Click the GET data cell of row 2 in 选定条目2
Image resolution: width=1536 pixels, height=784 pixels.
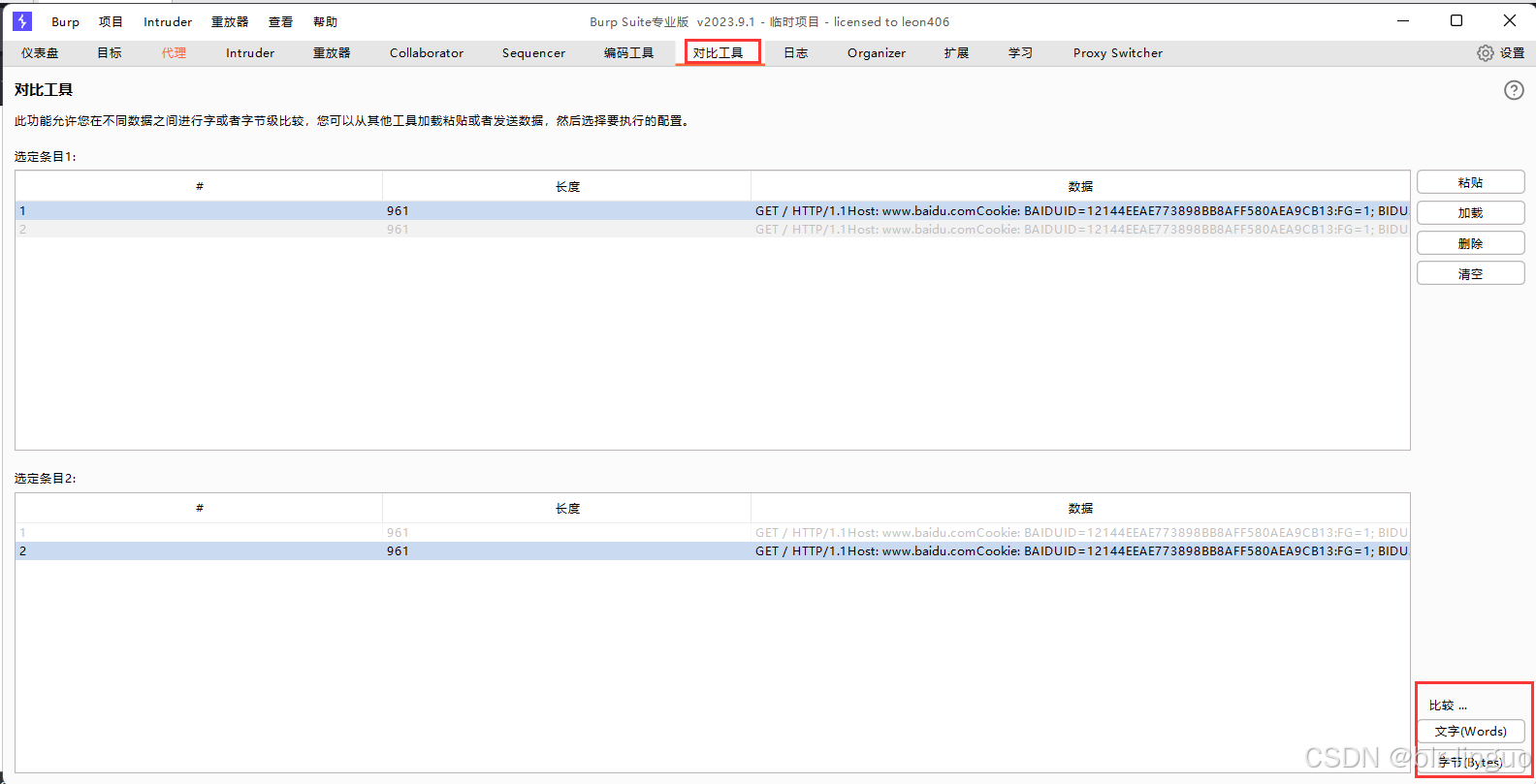(1080, 550)
